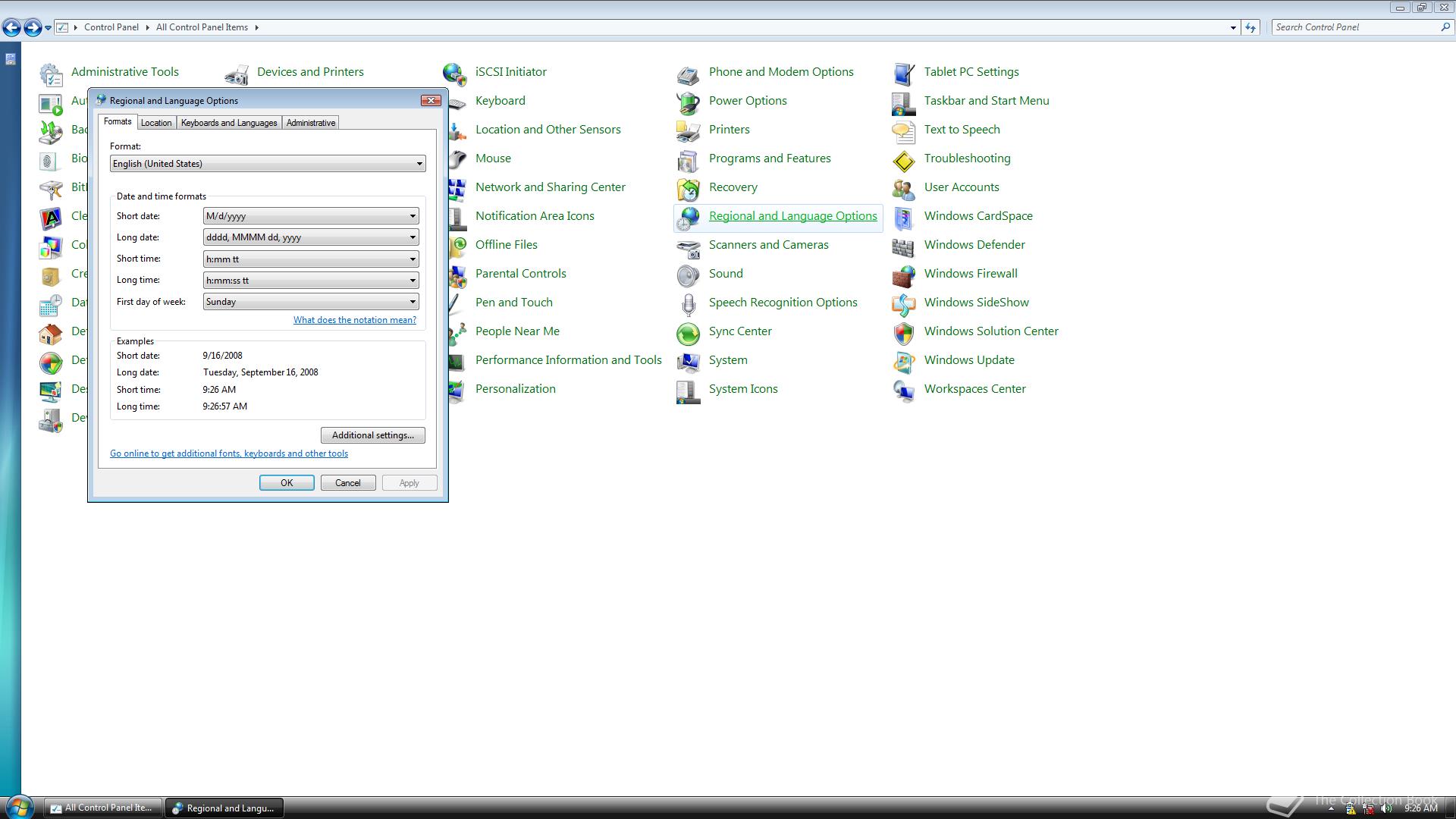The image size is (1456, 819).
Task: Go online for additional fonts link
Action: click(x=229, y=453)
